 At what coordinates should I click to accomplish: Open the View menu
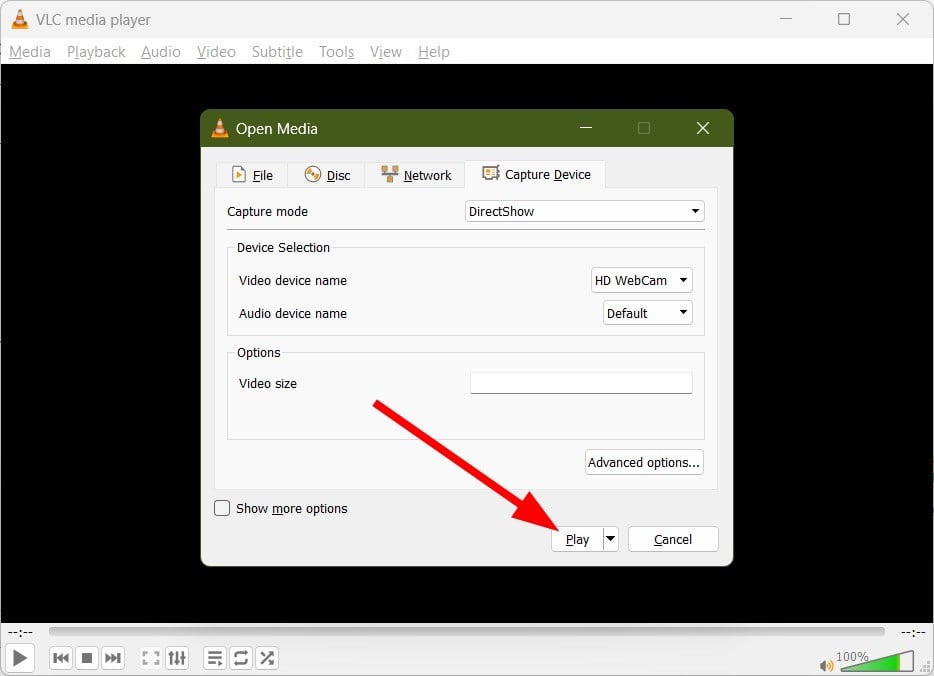tap(385, 52)
